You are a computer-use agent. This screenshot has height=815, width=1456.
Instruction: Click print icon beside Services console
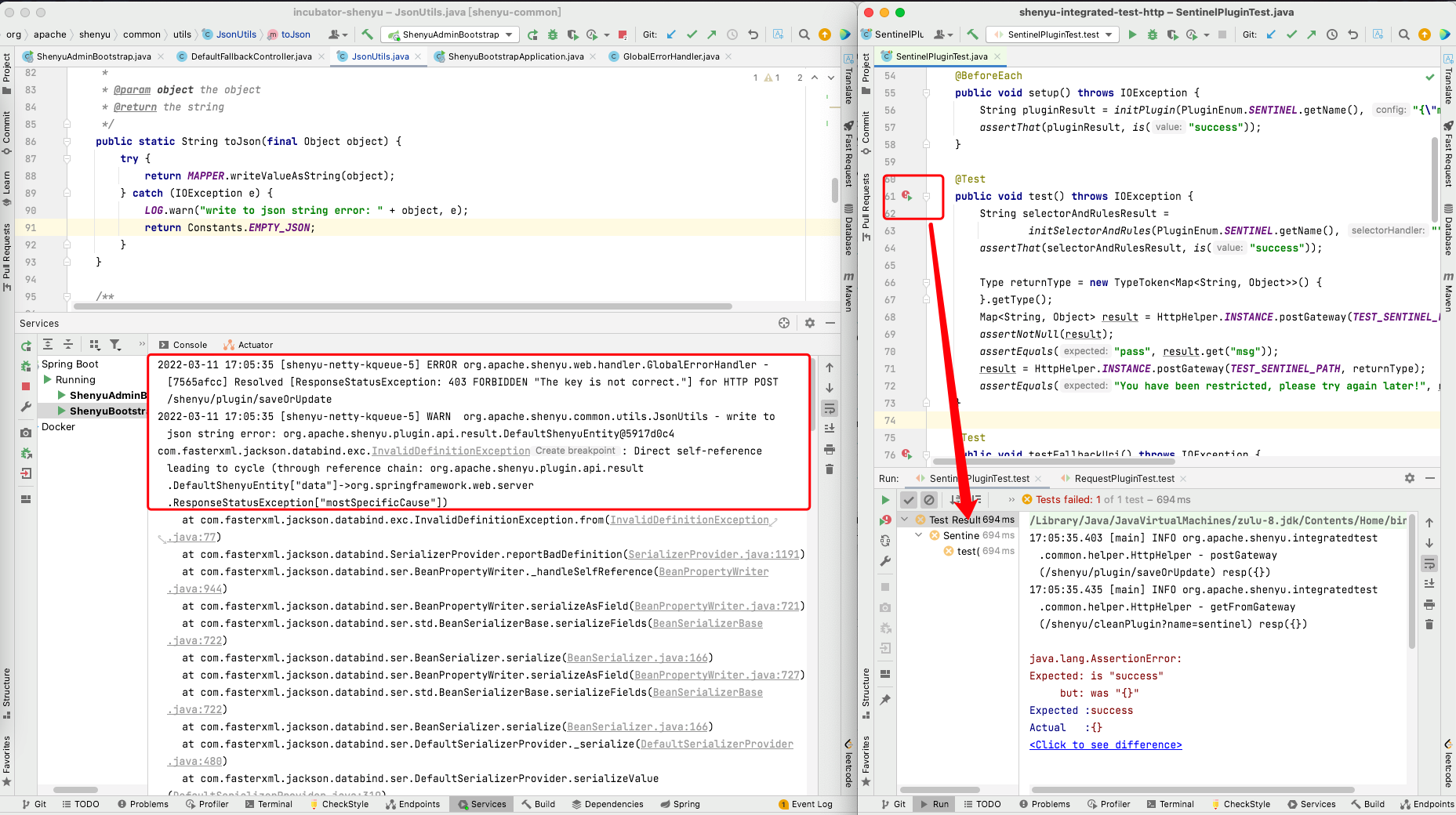point(830,449)
